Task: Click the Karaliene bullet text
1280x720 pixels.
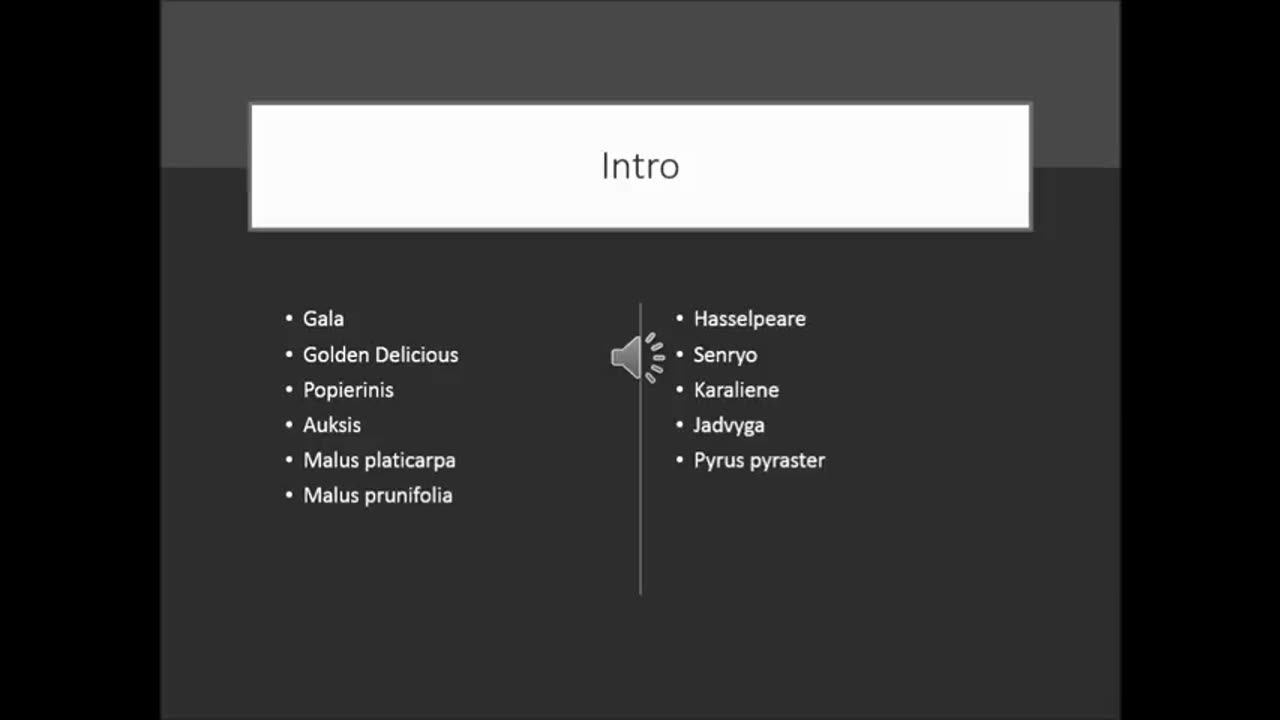Action: coord(736,390)
